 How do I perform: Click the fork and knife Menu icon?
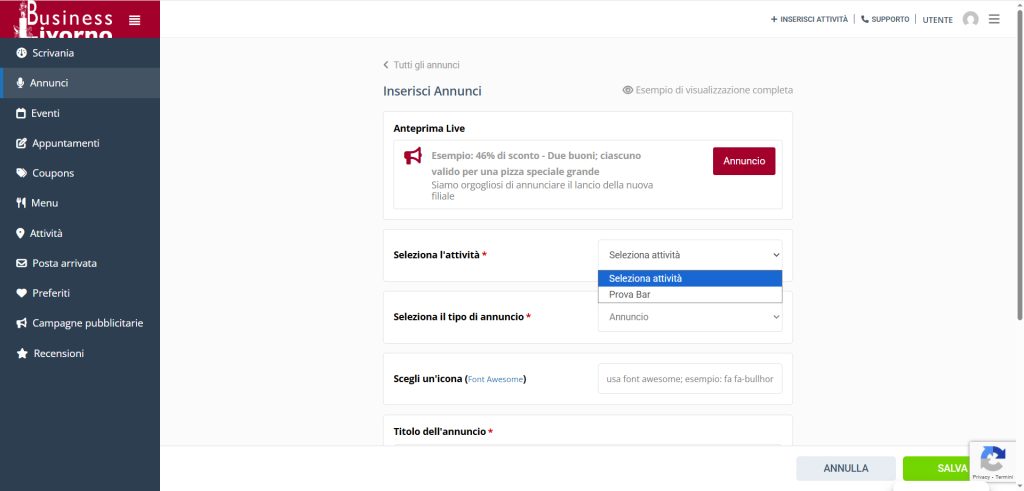click(21, 203)
